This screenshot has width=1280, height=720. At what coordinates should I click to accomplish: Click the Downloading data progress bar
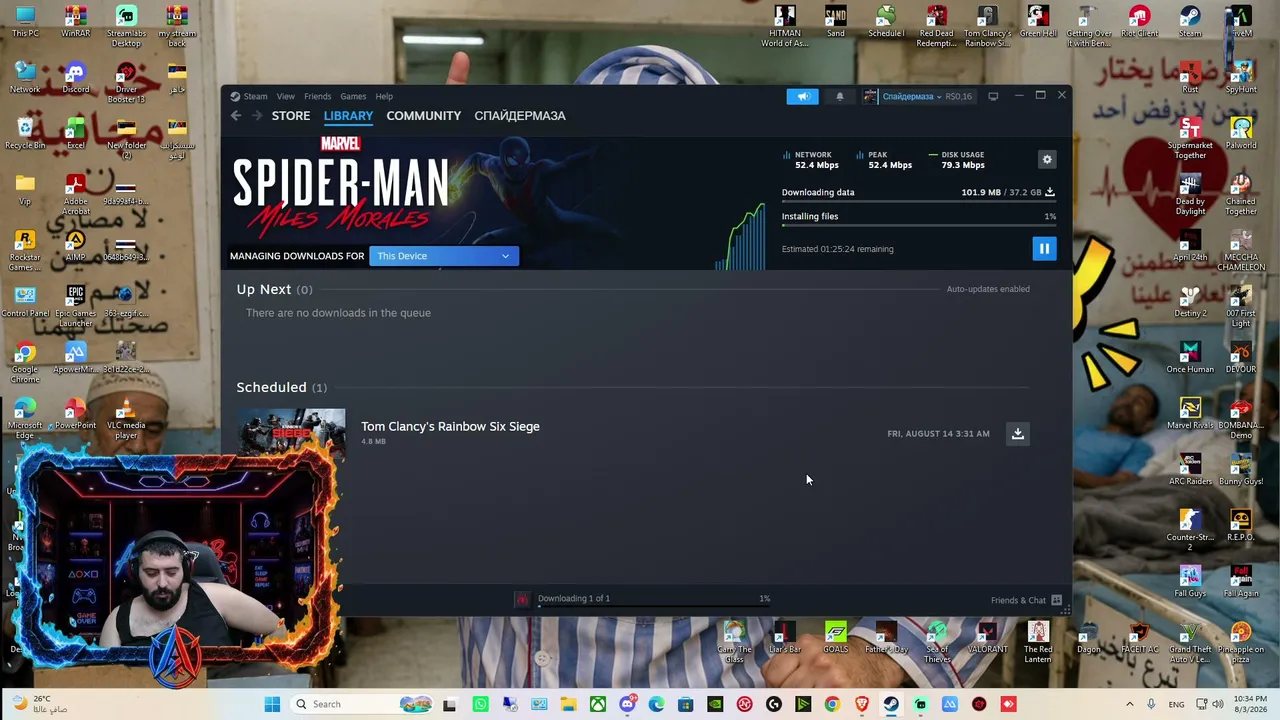pos(919,202)
